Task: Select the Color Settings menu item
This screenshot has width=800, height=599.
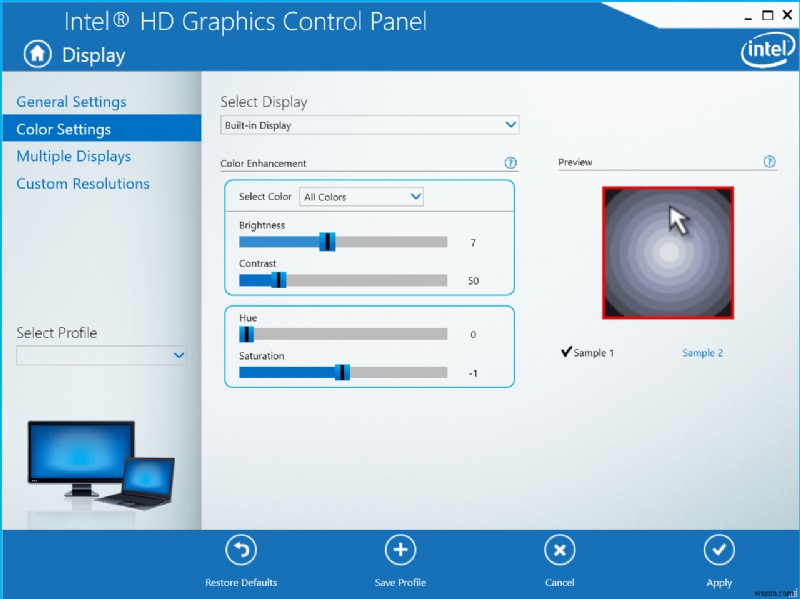Action: pos(102,129)
